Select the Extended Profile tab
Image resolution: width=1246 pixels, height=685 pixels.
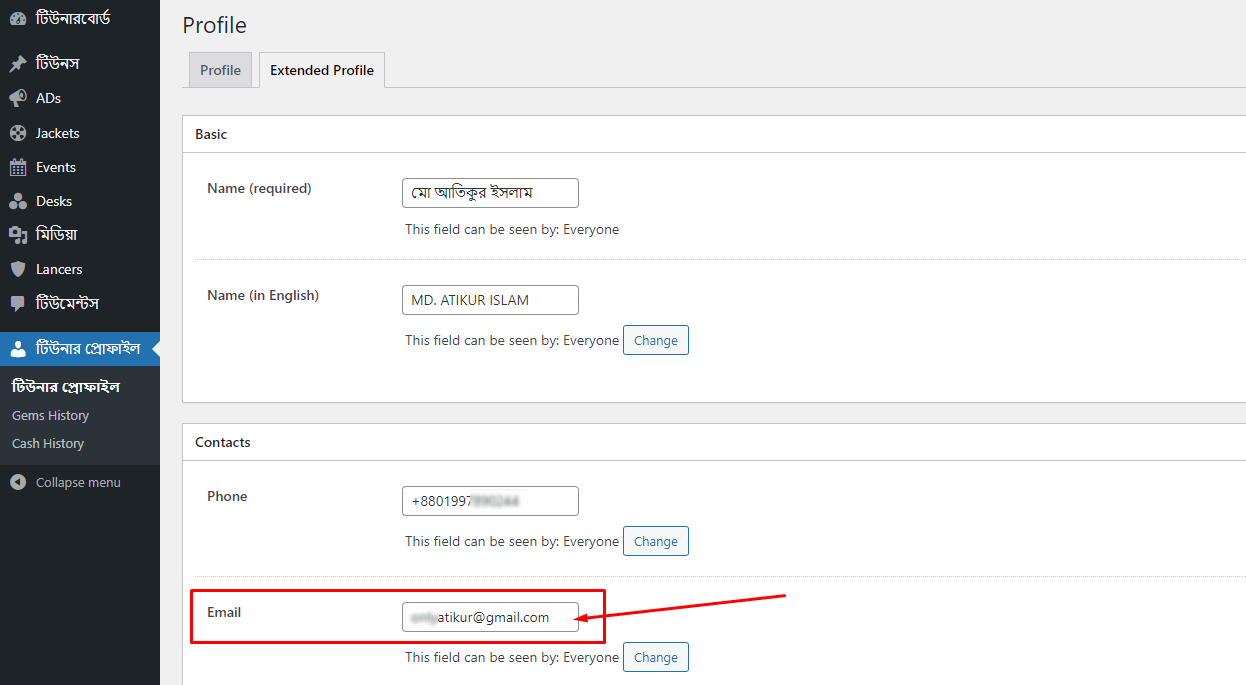(322, 70)
